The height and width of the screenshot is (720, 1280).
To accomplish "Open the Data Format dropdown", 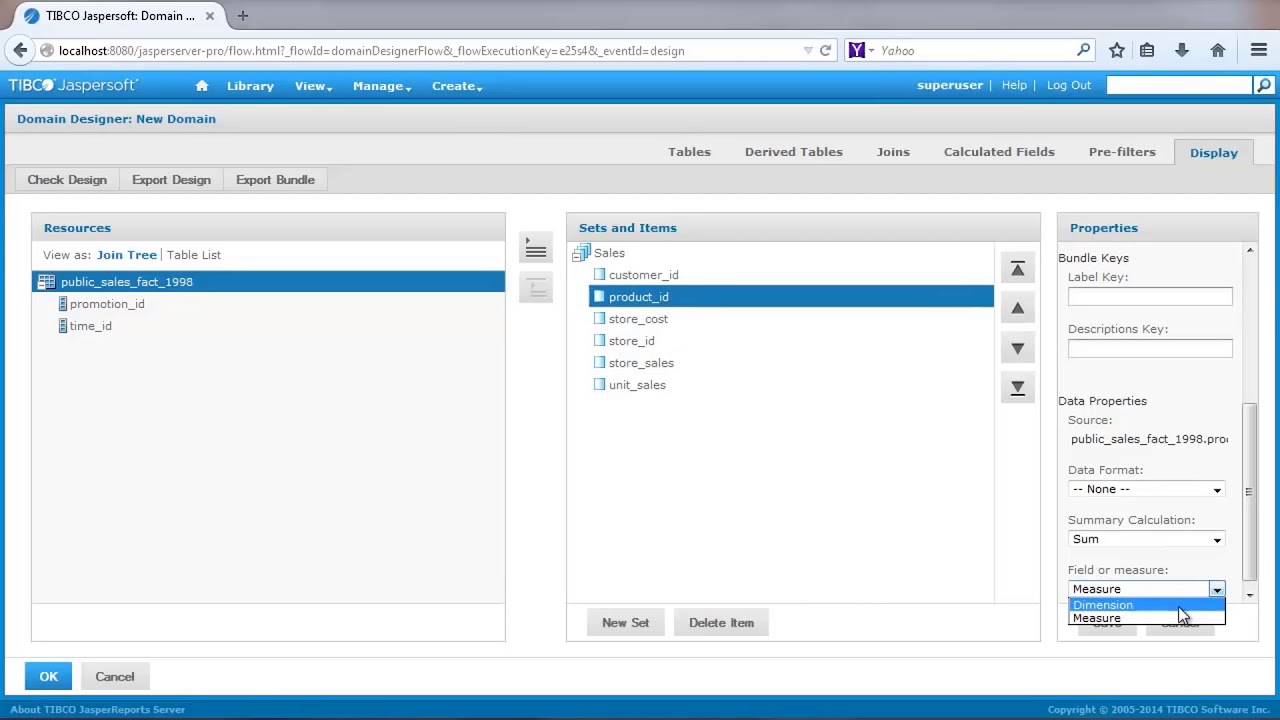I will [1146, 489].
